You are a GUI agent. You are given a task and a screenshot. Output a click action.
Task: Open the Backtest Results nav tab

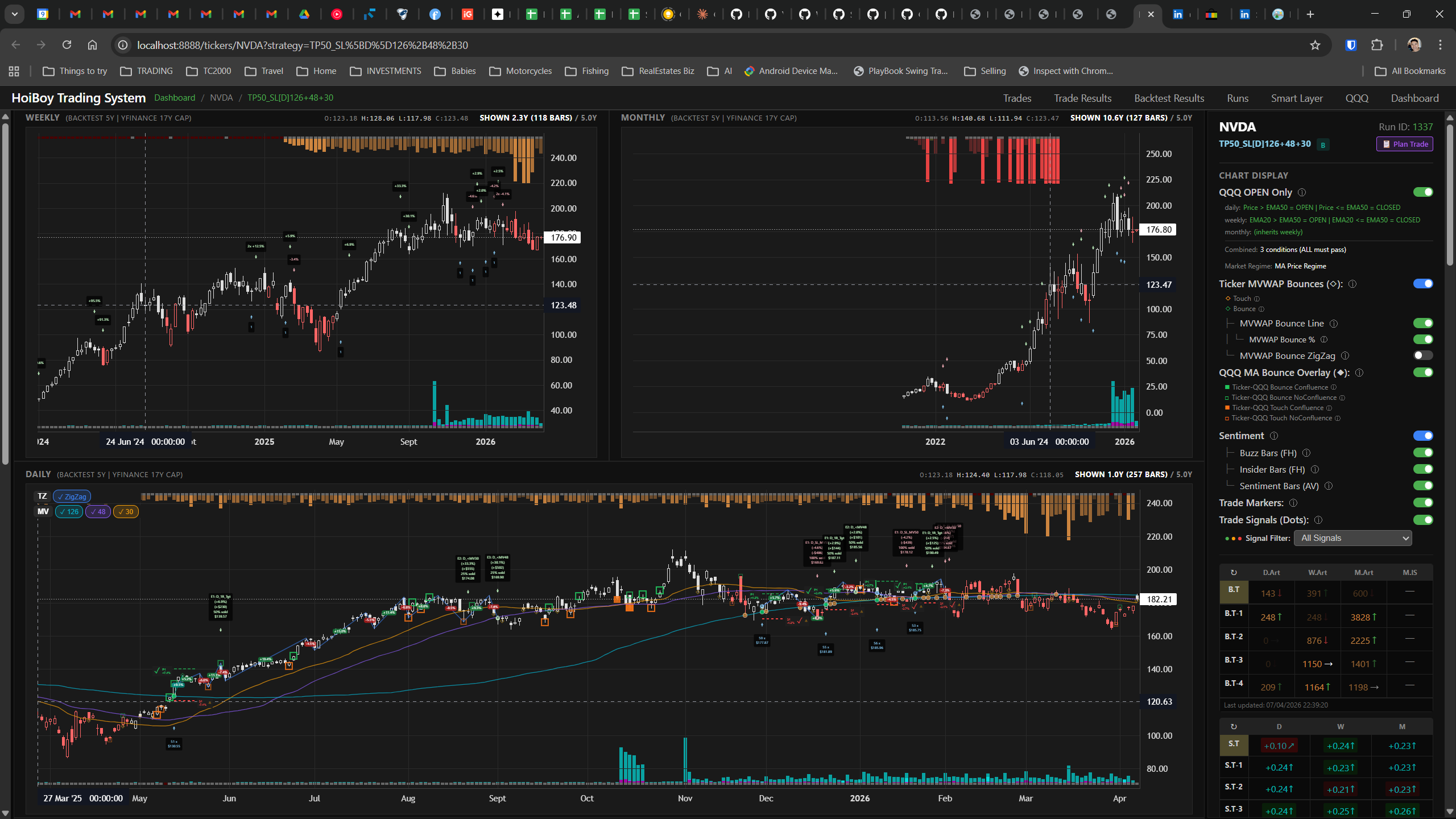pyautogui.click(x=1169, y=98)
